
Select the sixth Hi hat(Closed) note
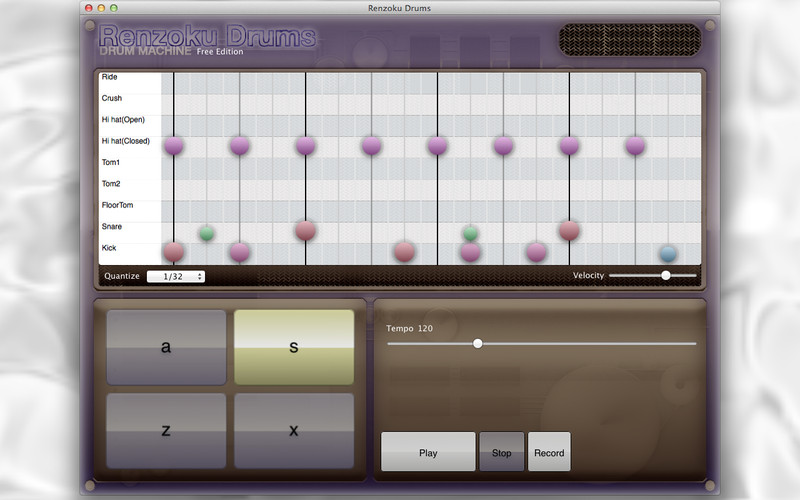point(504,146)
